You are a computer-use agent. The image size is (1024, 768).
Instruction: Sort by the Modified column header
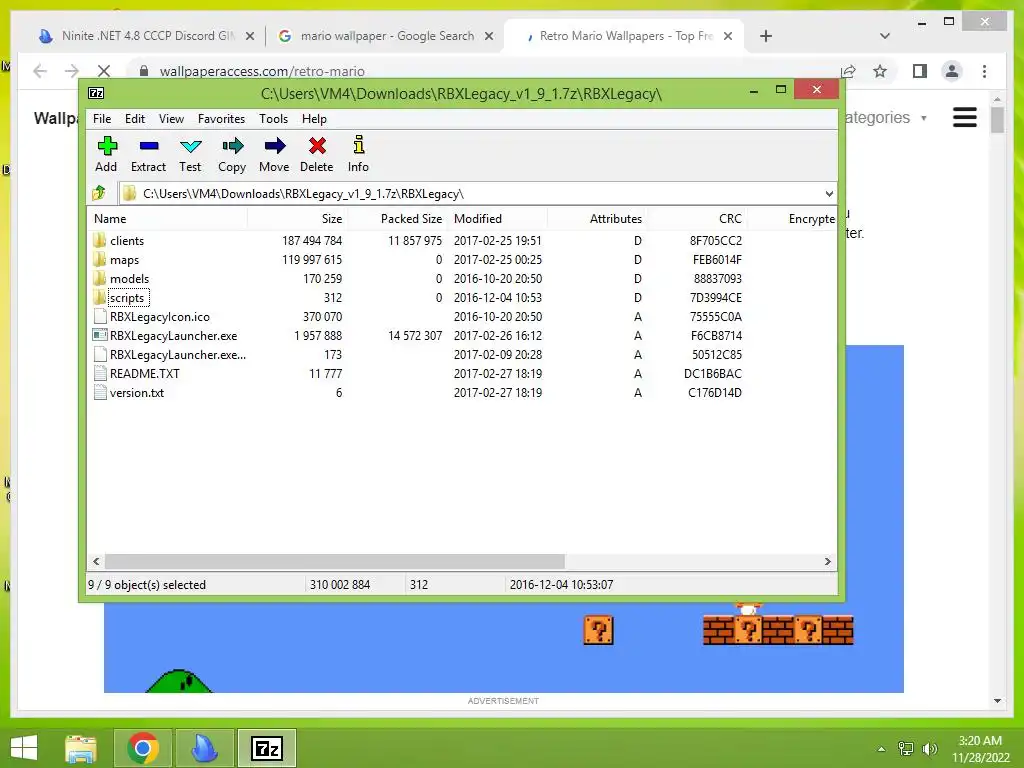click(x=498, y=219)
